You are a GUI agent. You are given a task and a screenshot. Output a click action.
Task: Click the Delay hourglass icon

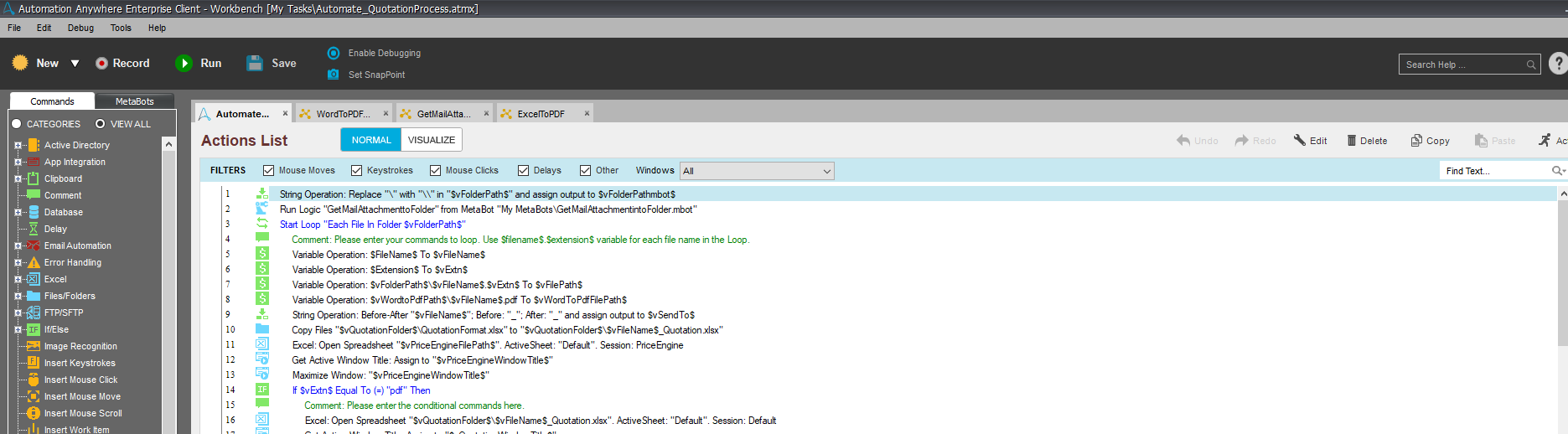tap(34, 229)
